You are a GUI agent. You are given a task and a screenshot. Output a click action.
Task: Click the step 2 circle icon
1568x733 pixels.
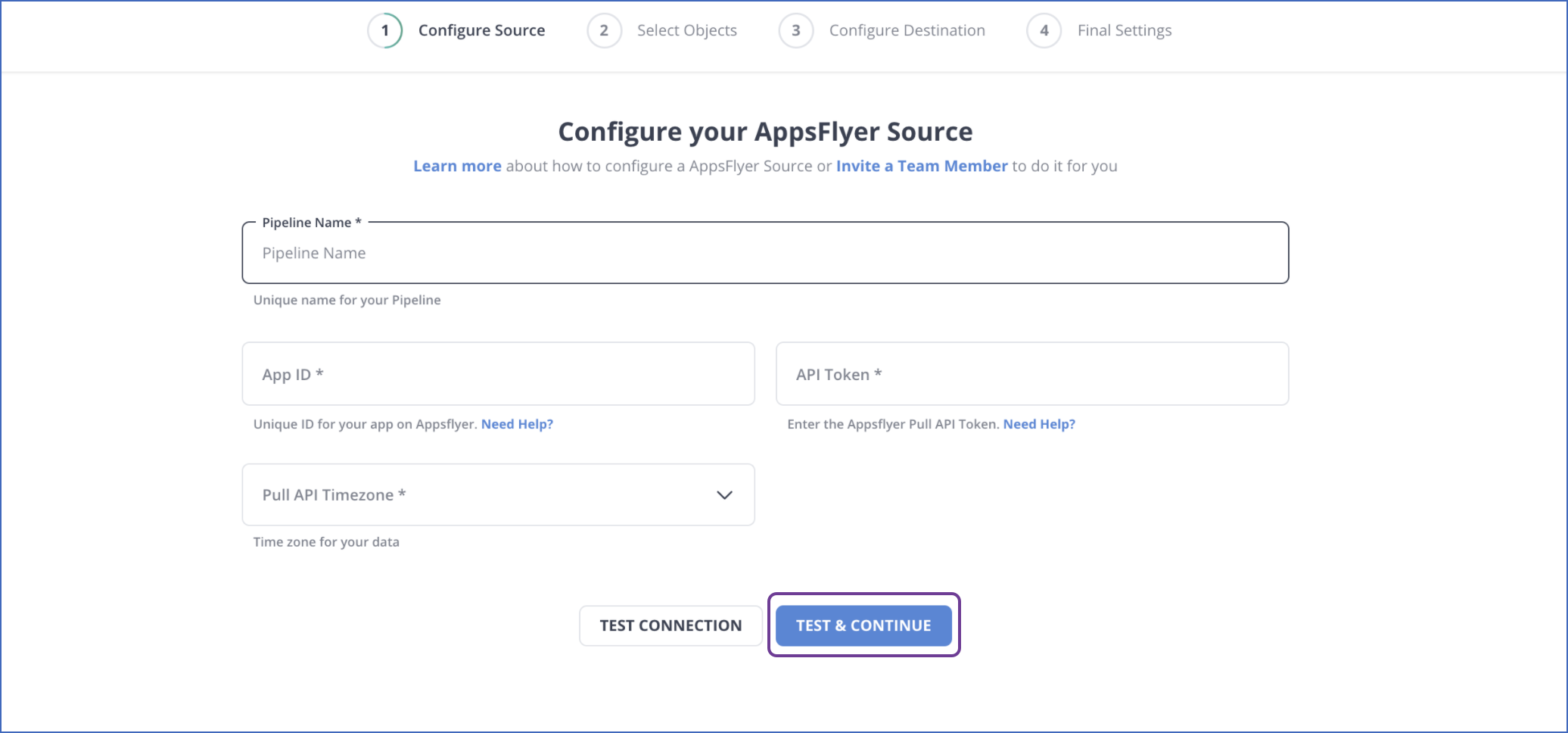point(604,30)
